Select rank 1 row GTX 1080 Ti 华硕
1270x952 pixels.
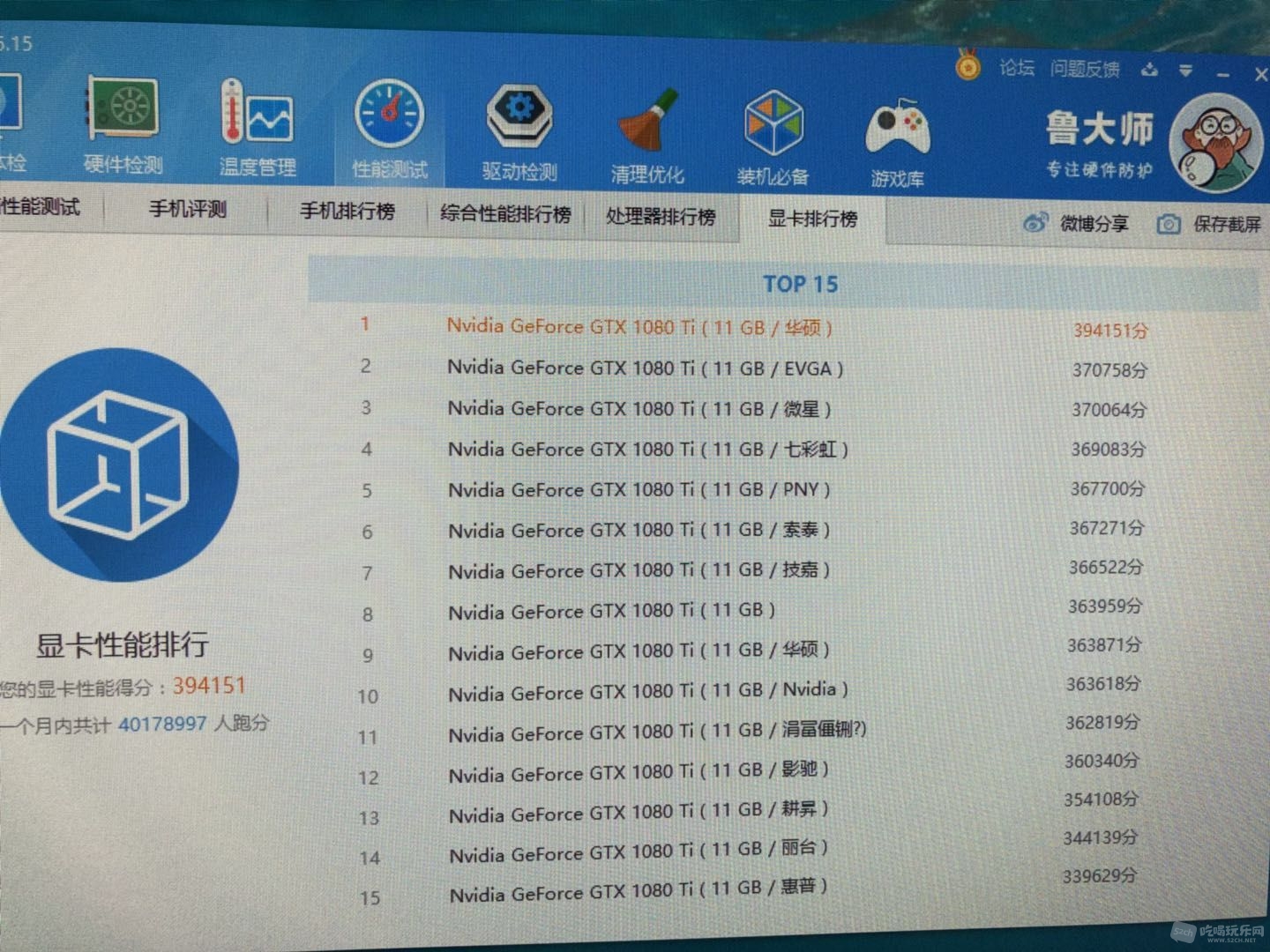tap(755, 327)
